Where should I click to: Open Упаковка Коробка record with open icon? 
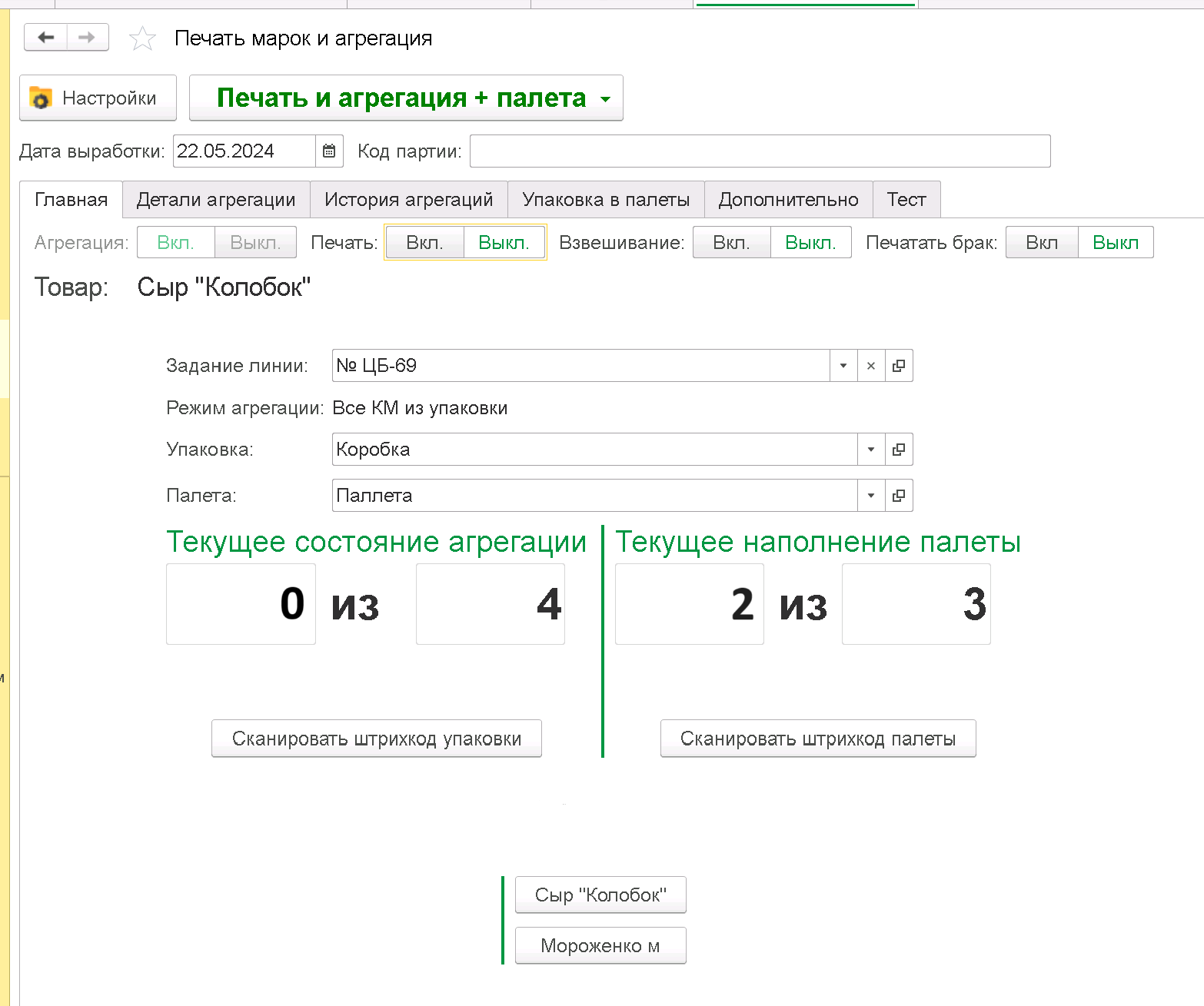(x=899, y=450)
